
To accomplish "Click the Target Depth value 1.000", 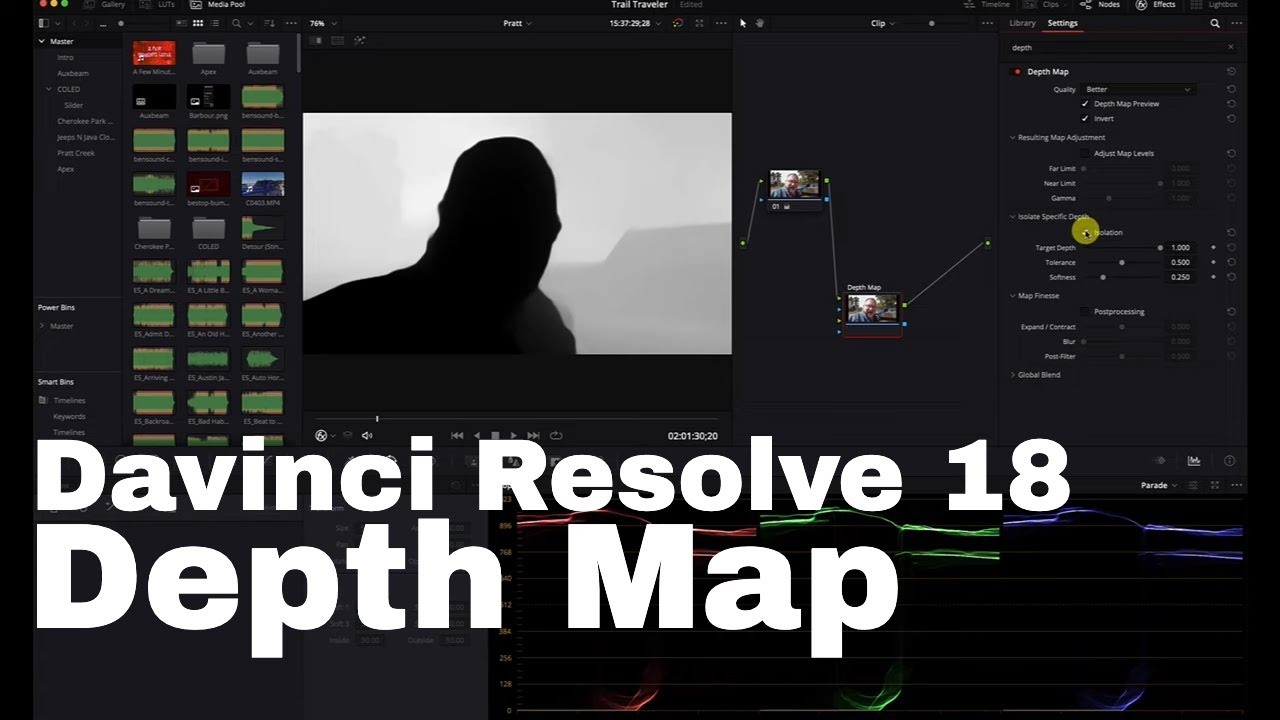I will pyautogui.click(x=1180, y=247).
